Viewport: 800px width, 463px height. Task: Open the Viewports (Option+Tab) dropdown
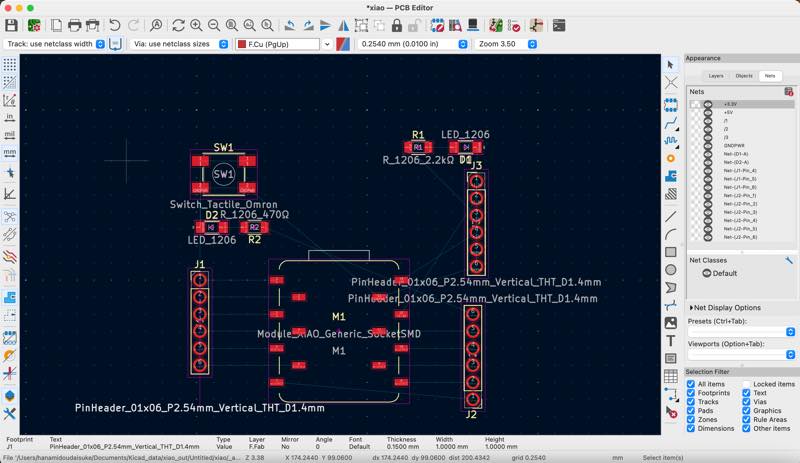pyautogui.click(x=741, y=354)
